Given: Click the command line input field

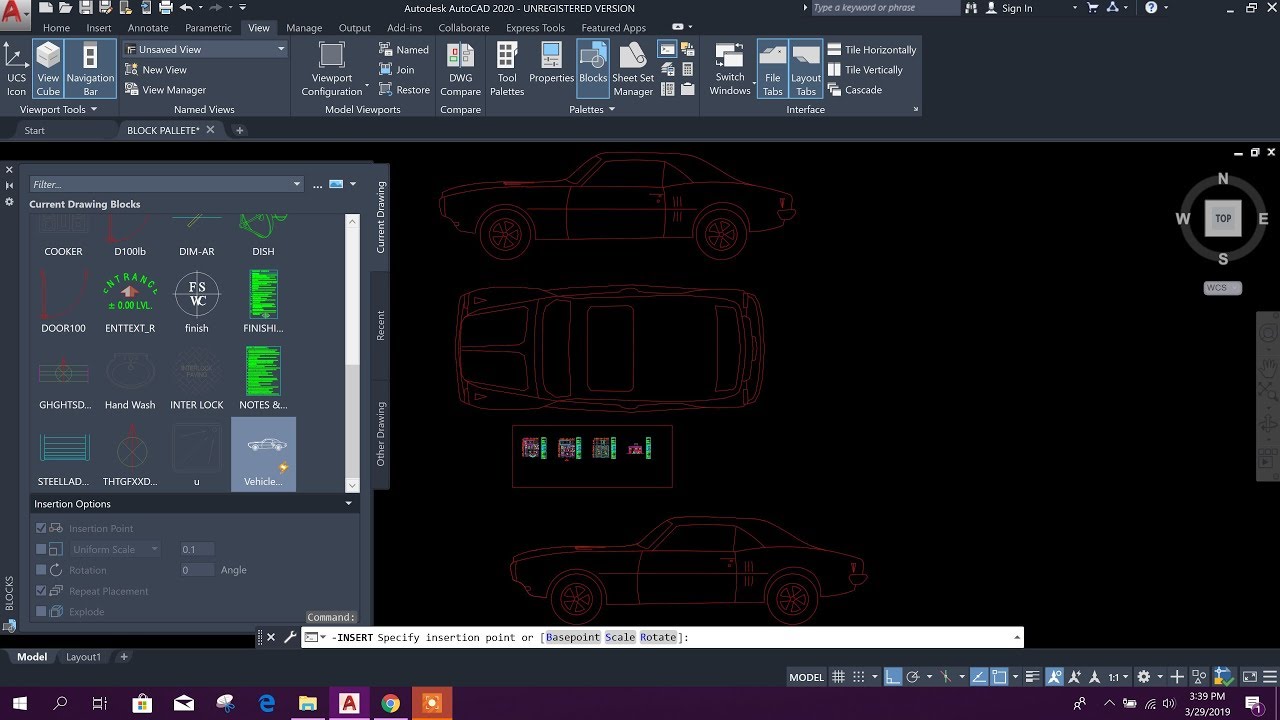Looking at the screenshot, I should coord(662,637).
